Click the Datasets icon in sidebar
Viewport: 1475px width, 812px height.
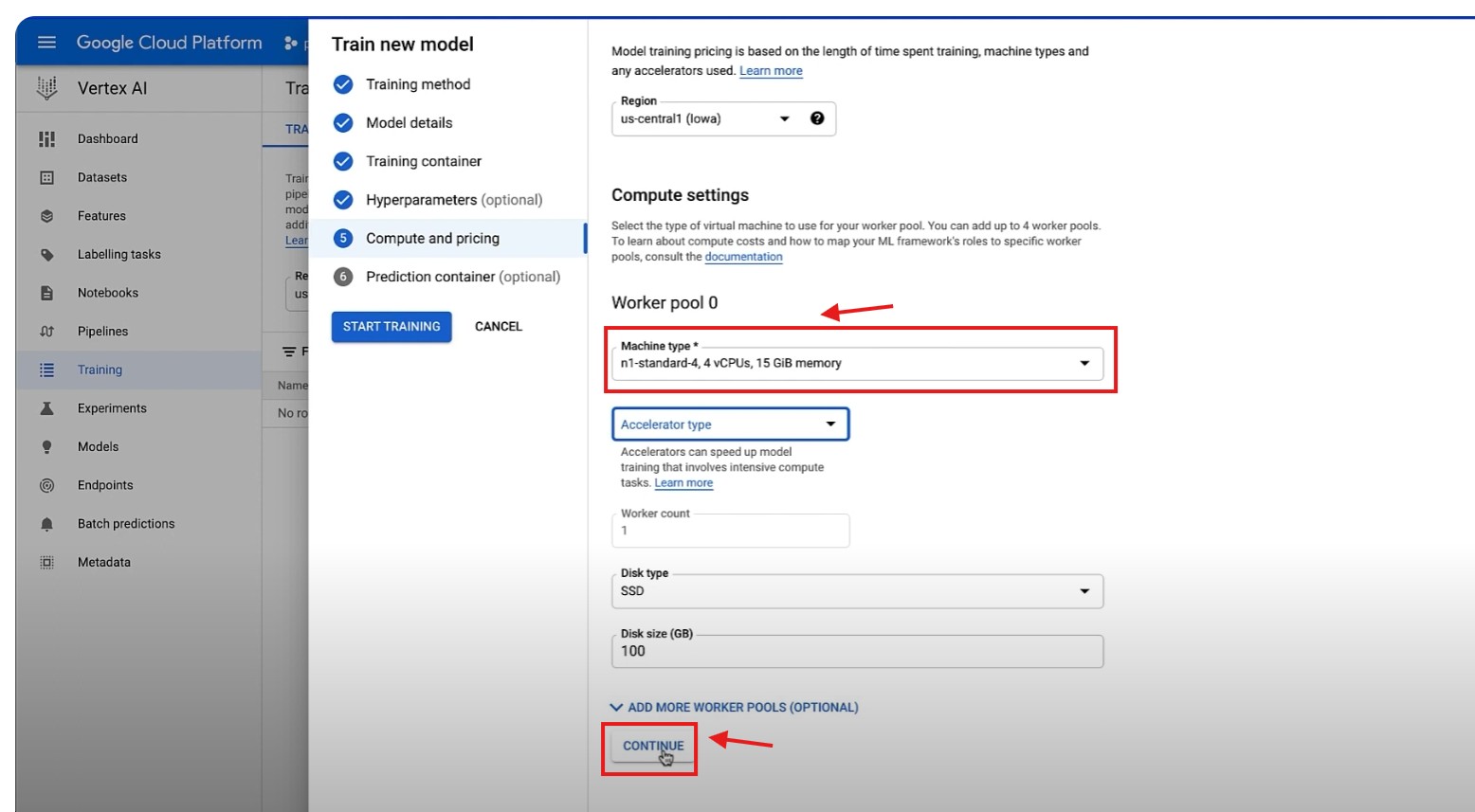46,178
